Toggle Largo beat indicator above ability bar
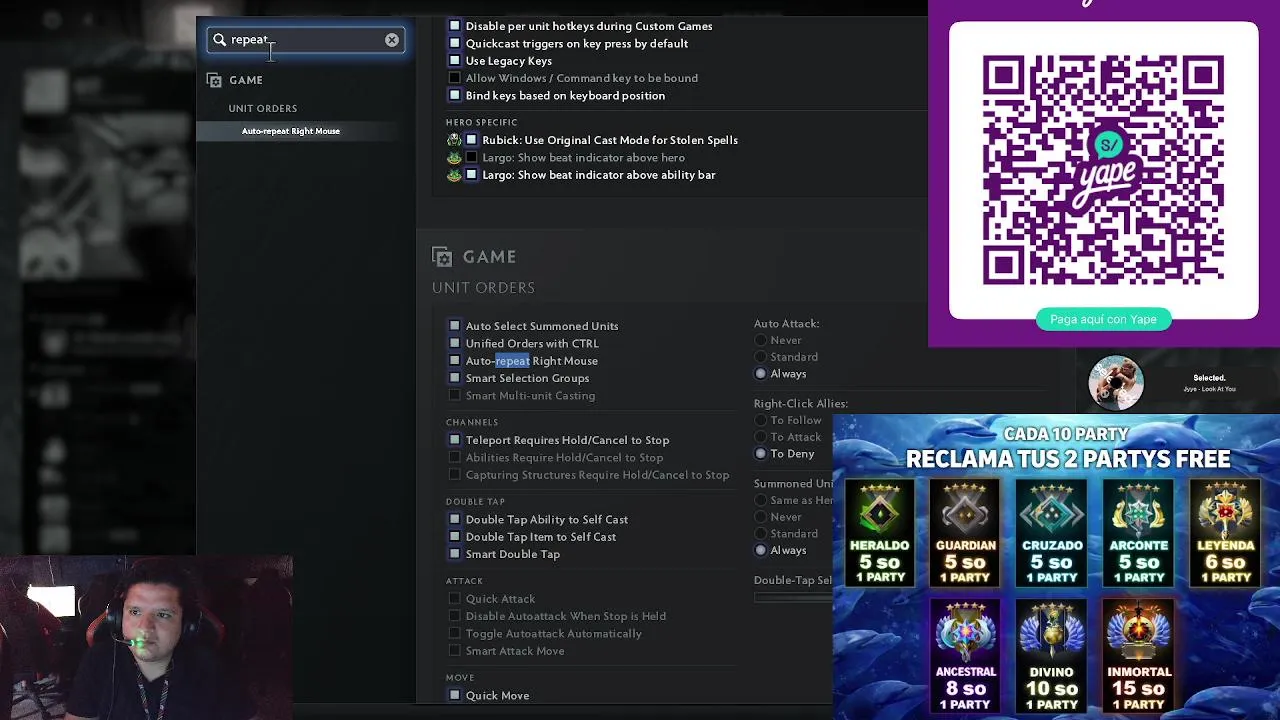This screenshot has height=720, width=1280. pos(472,175)
